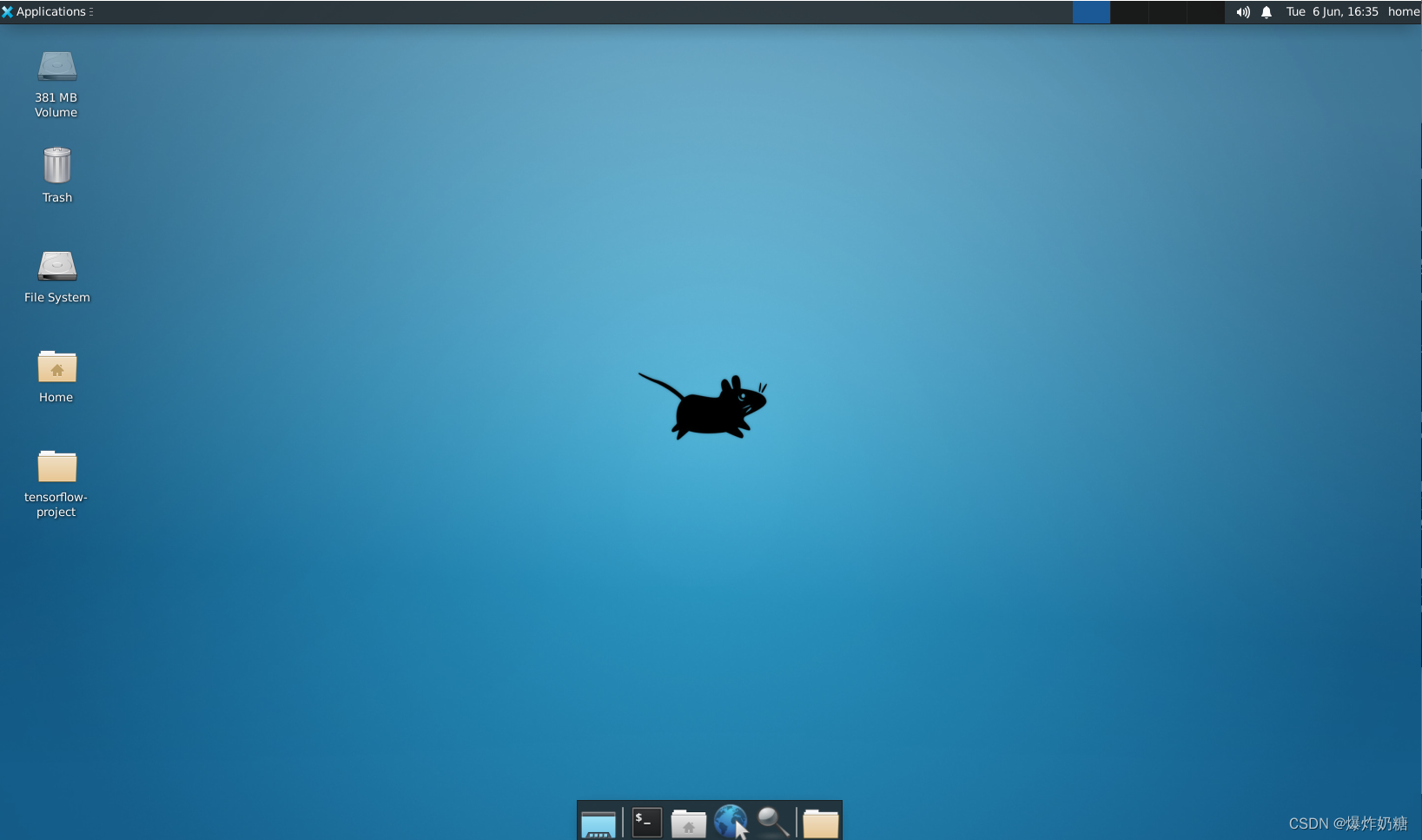This screenshot has width=1422, height=840.
Task: Launch the Terminal emulator from the dock
Action: coord(647,822)
